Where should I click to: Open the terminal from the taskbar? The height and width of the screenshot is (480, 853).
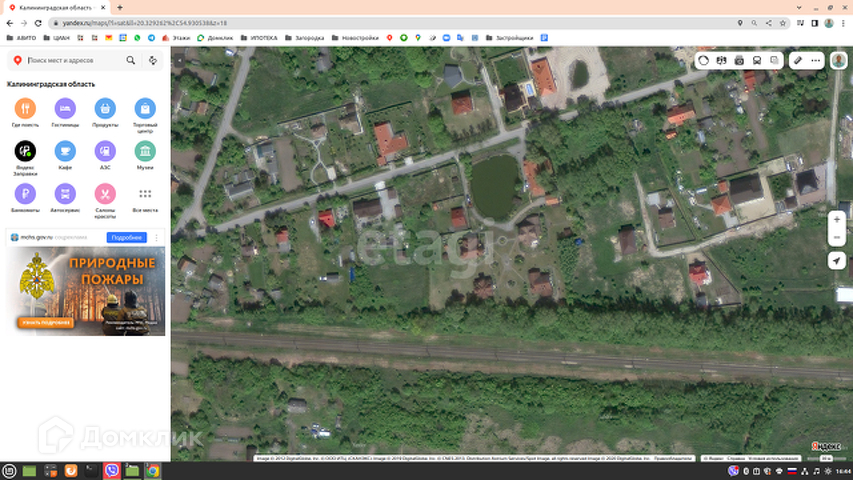91,471
